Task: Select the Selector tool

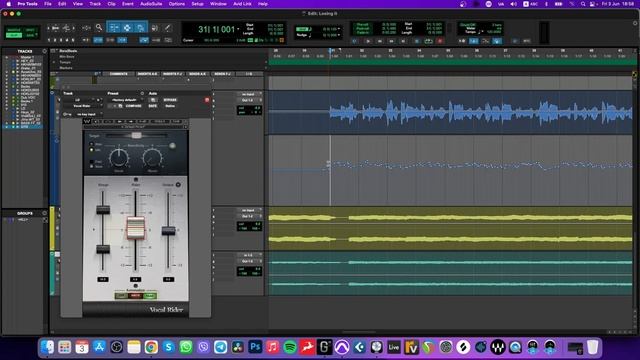Action: point(127,28)
